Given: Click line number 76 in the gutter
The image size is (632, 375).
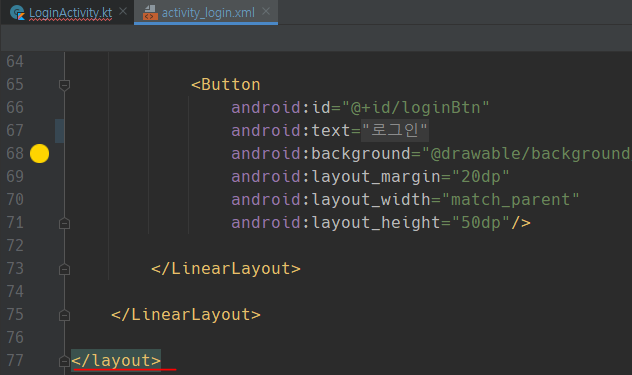Looking at the screenshot, I should (15, 338).
